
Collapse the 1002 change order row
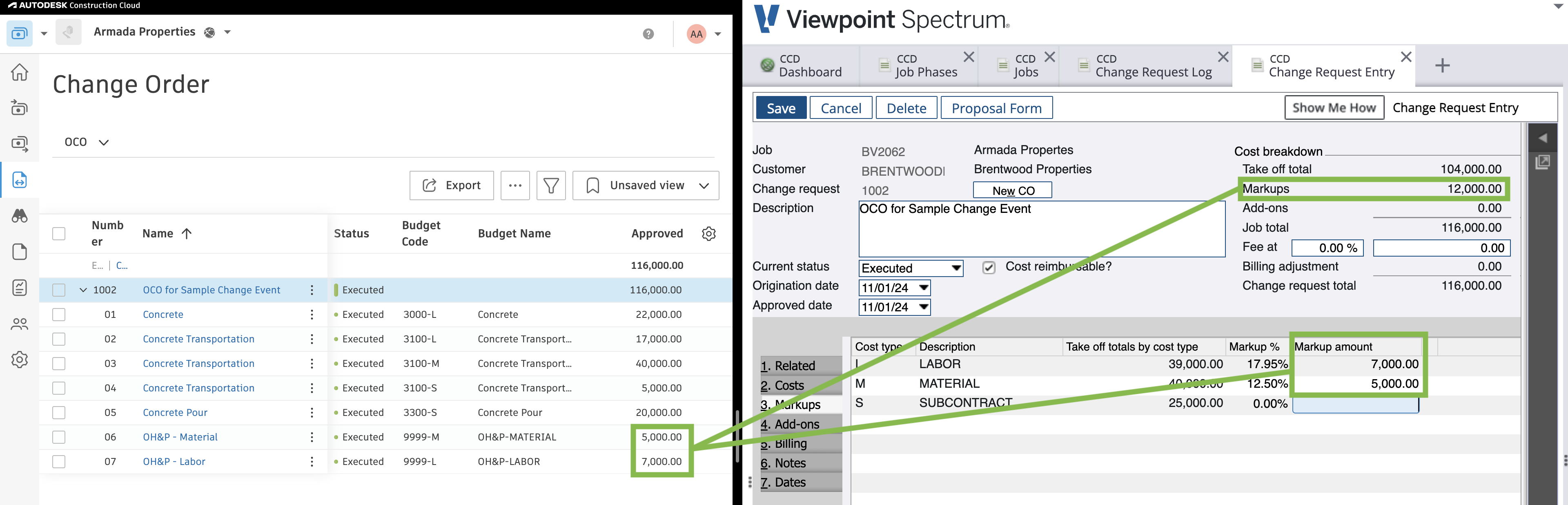[x=83, y=290]
